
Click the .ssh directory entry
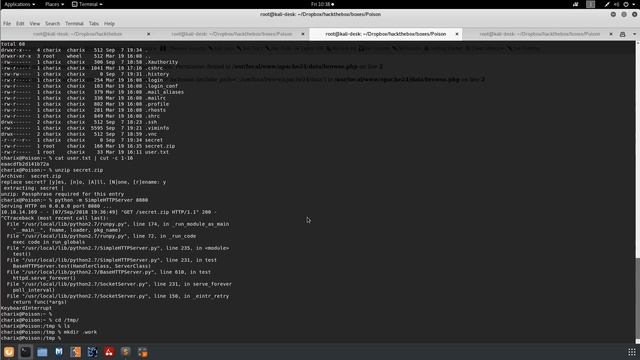(x=151, y=122)
